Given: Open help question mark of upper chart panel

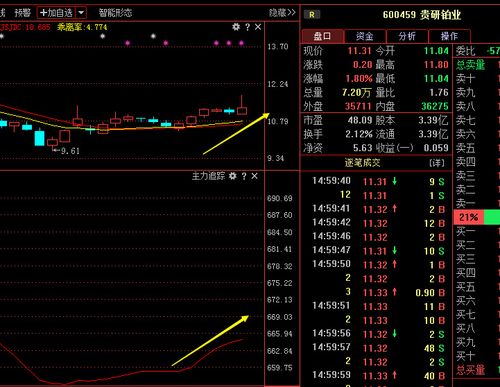Looking at the screenshot, I should coord(247,27).
